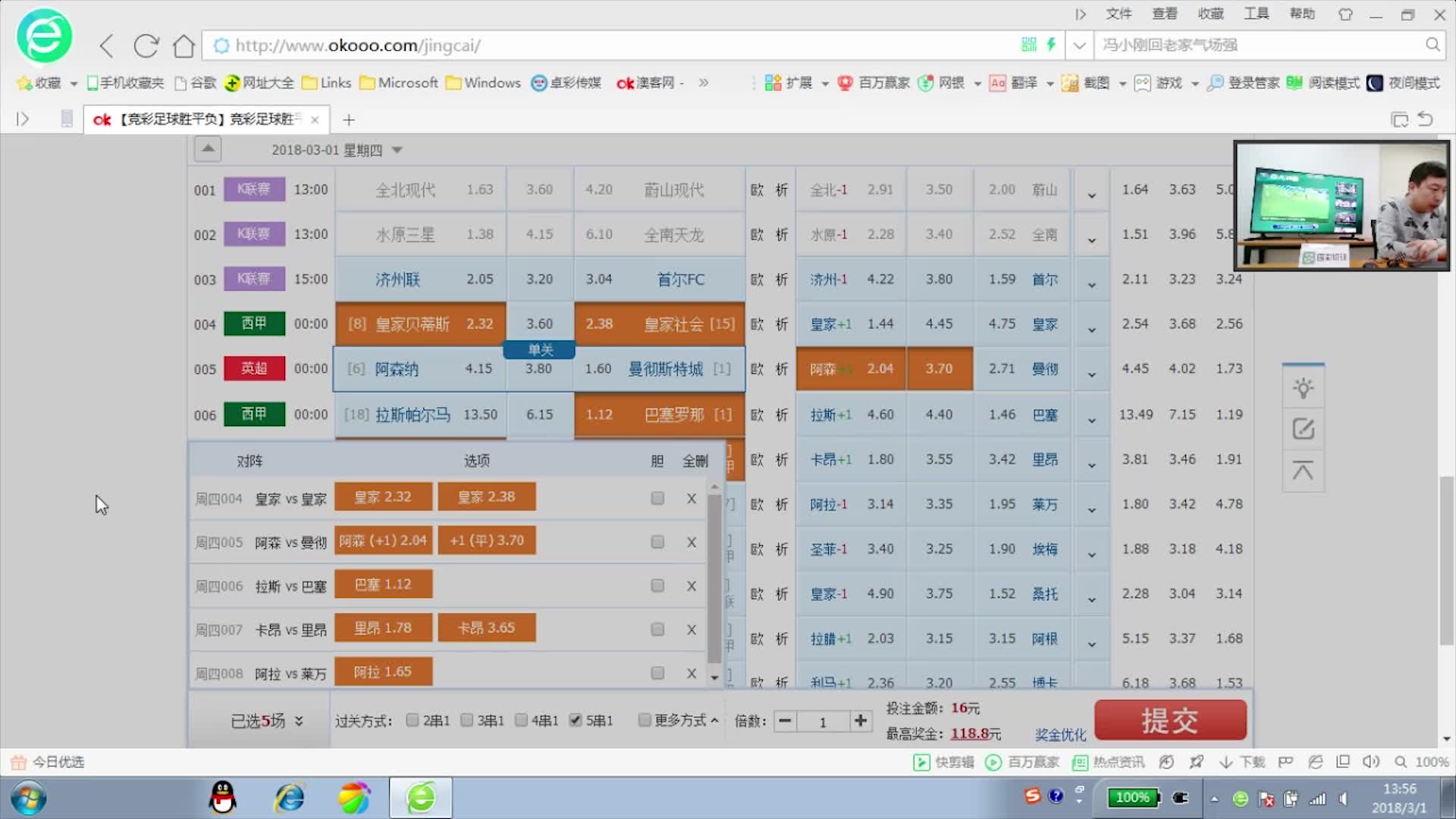Open QQ penguin in taskbar
This screenshot has height=819, width=1456.
point(222,798)
